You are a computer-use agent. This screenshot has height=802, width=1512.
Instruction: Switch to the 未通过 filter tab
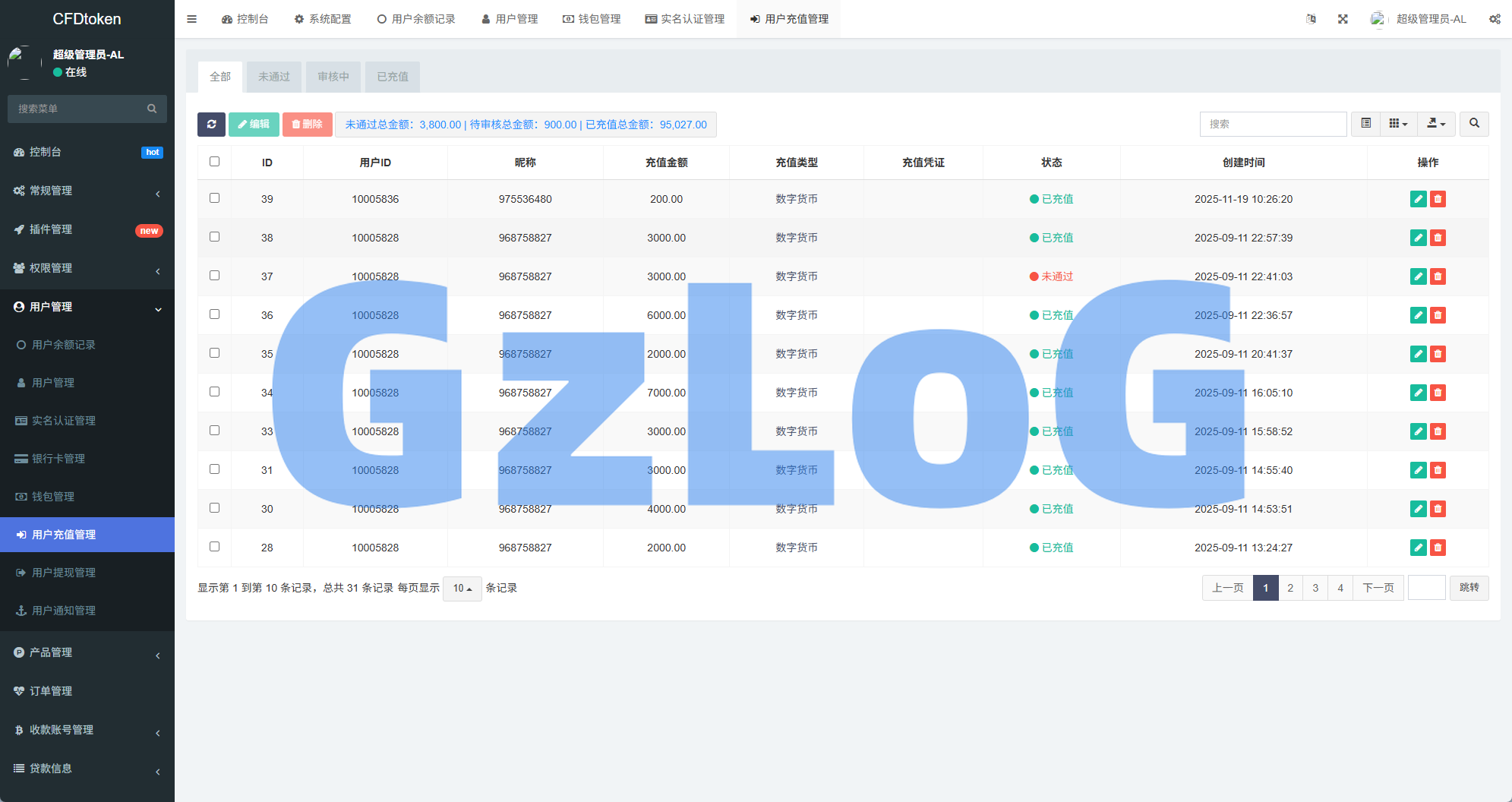point(273,77)
